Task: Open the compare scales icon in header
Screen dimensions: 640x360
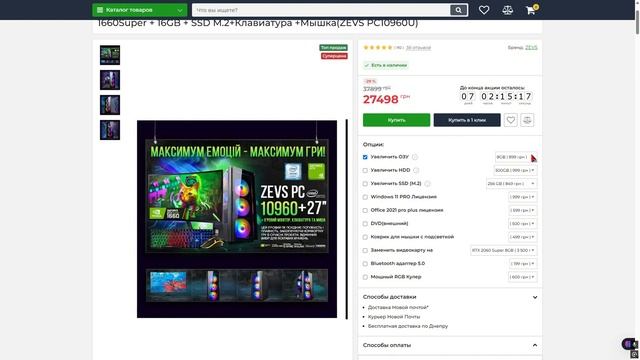Action: tap(507, 10)
